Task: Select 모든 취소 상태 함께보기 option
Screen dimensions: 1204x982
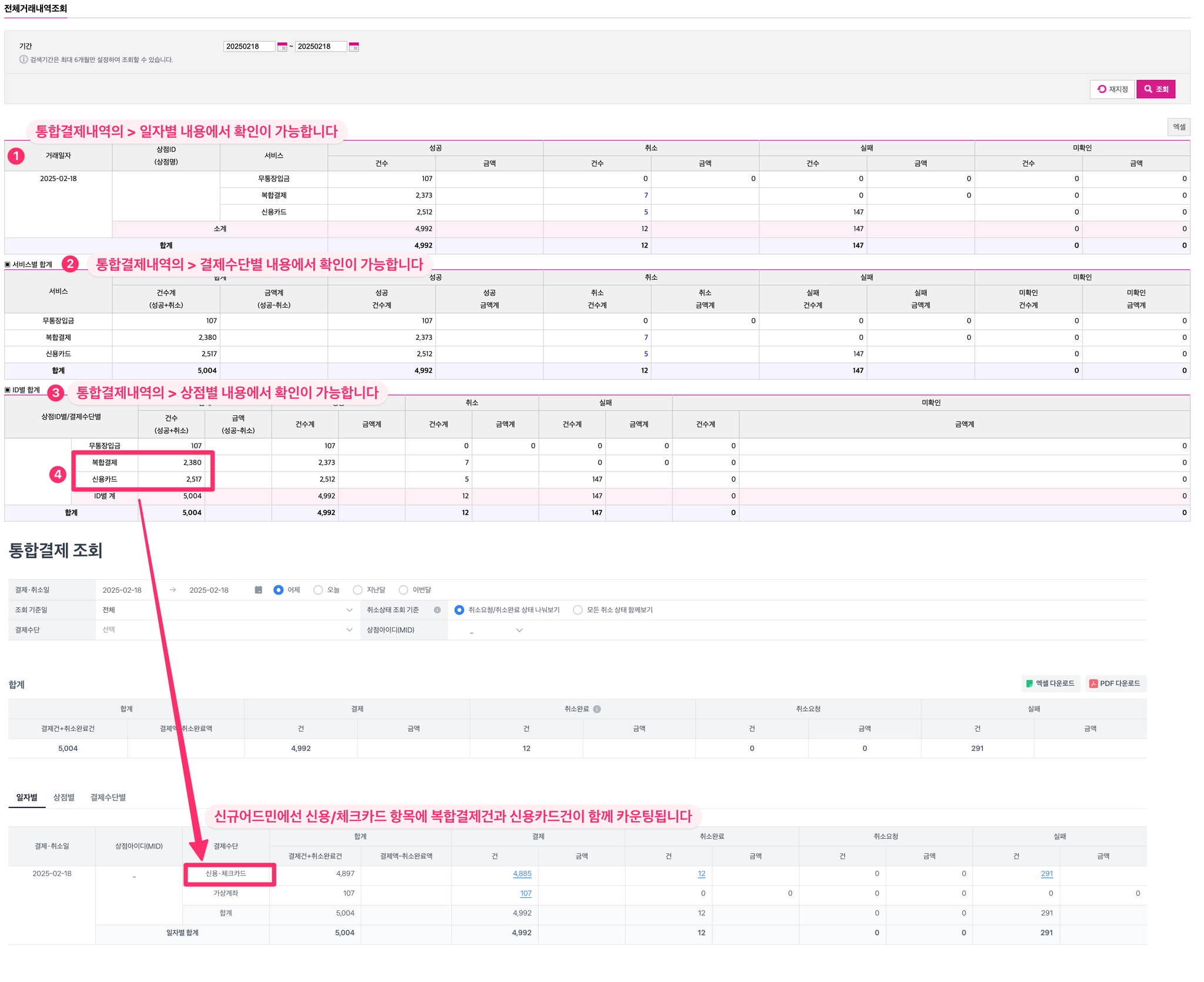Action: click(x=578, y=610)
